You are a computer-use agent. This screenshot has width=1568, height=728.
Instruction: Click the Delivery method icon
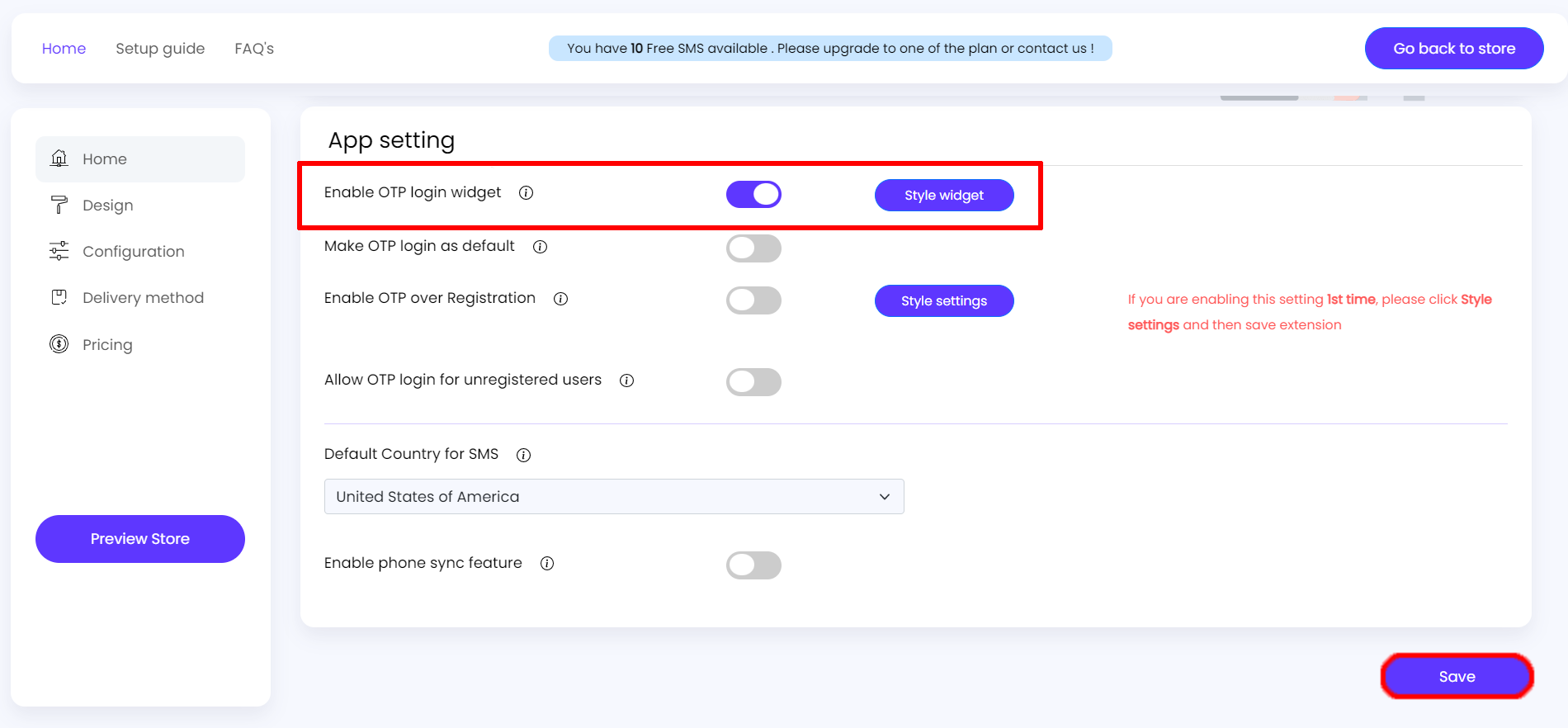click(x=59, y=297)
